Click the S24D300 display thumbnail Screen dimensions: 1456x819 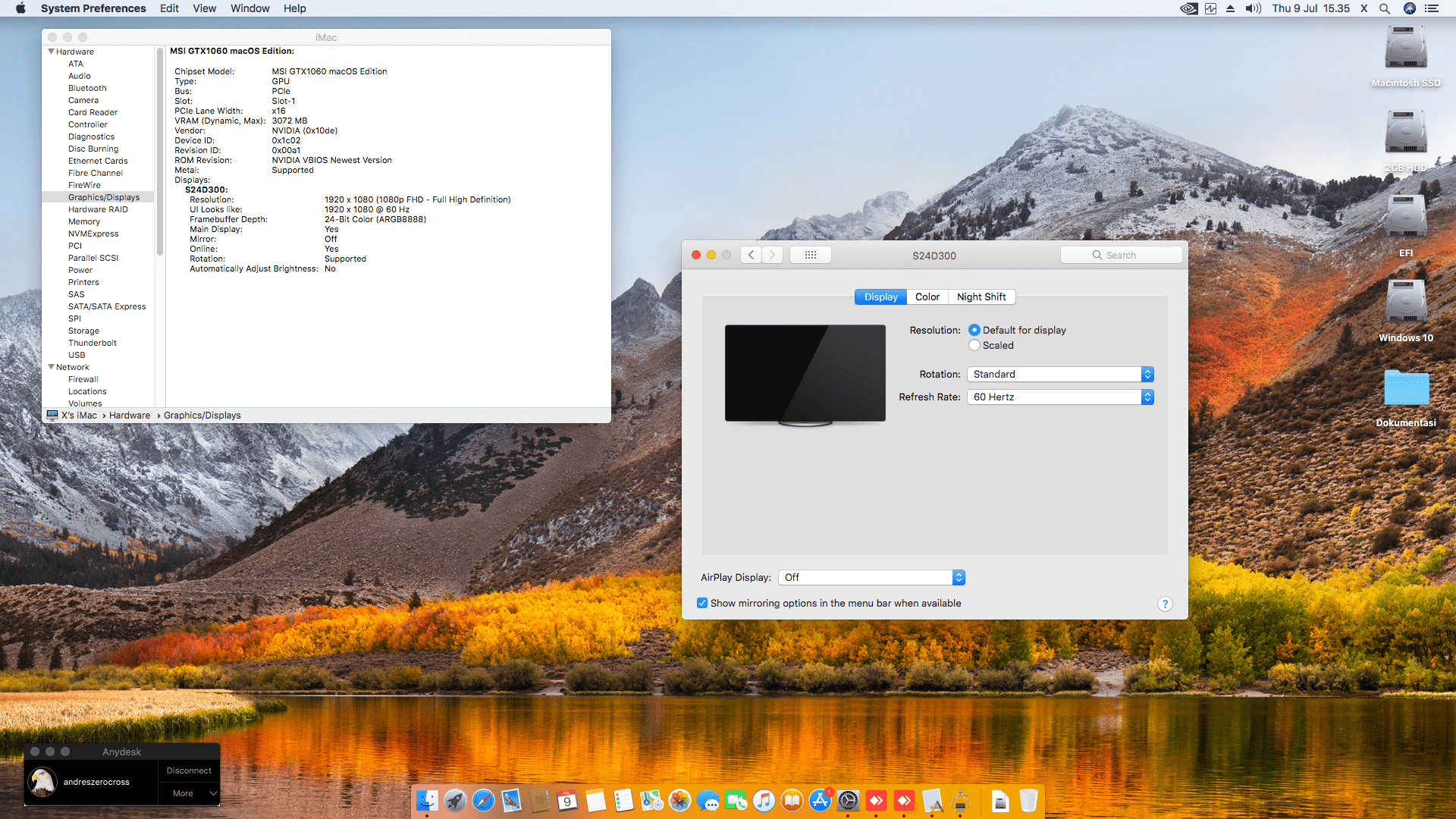click(805, 375)
